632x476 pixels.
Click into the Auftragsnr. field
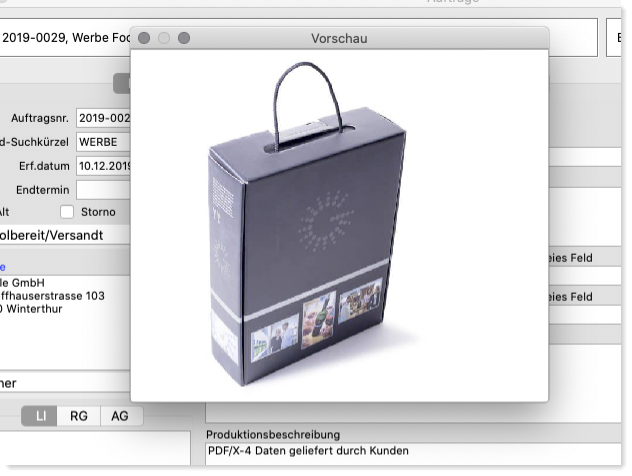coord(103,118)
